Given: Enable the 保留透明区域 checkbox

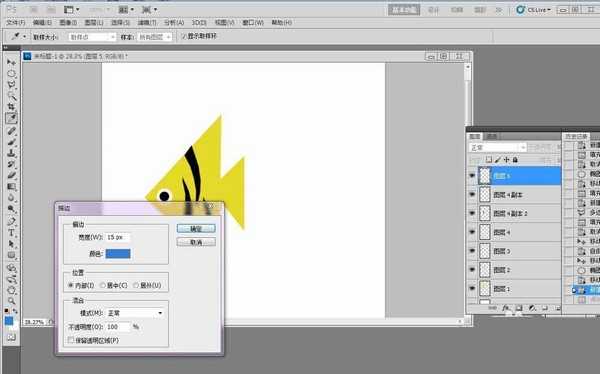Looking at the screenshot, I should pos(70,340).
